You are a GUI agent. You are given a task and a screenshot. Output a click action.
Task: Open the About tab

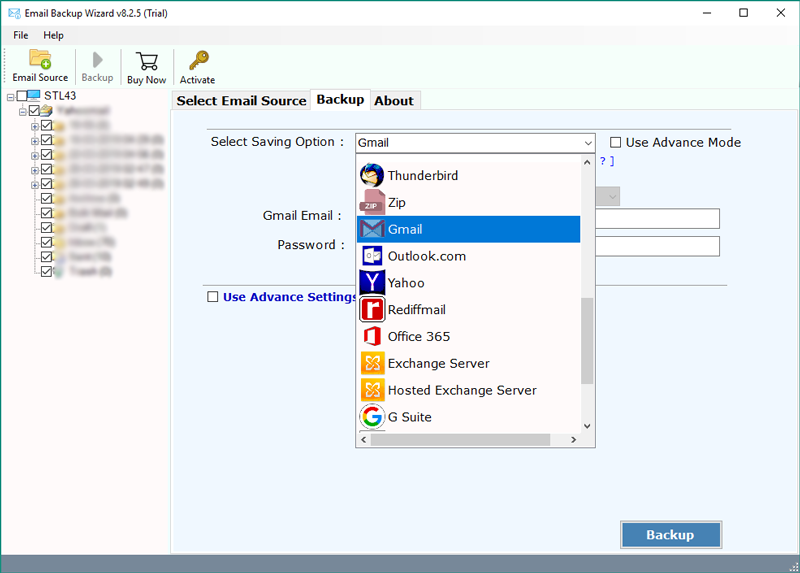pos(394,101)
